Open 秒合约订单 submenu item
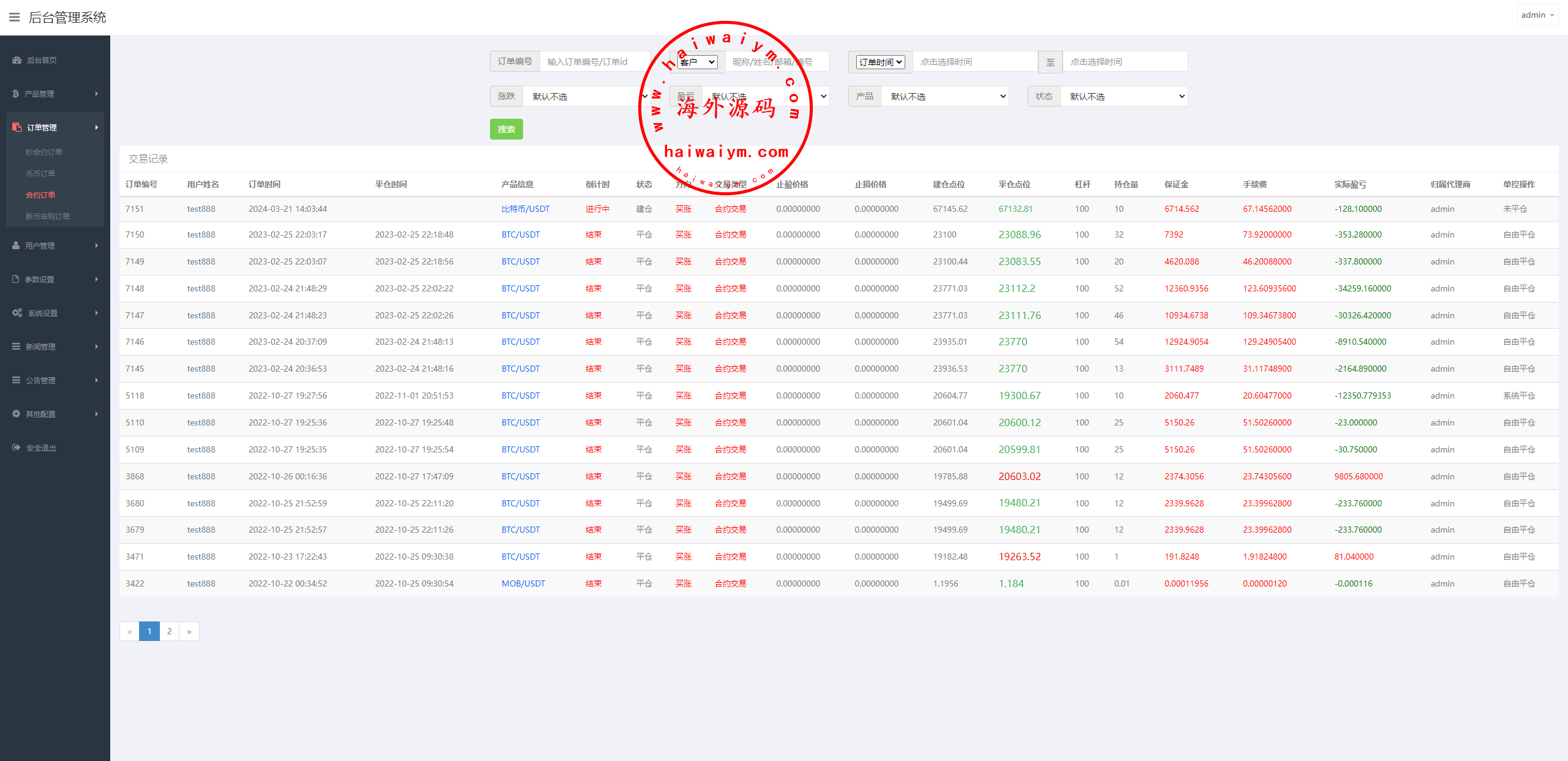The image size is (1568, 761). (x=44, y=152)
